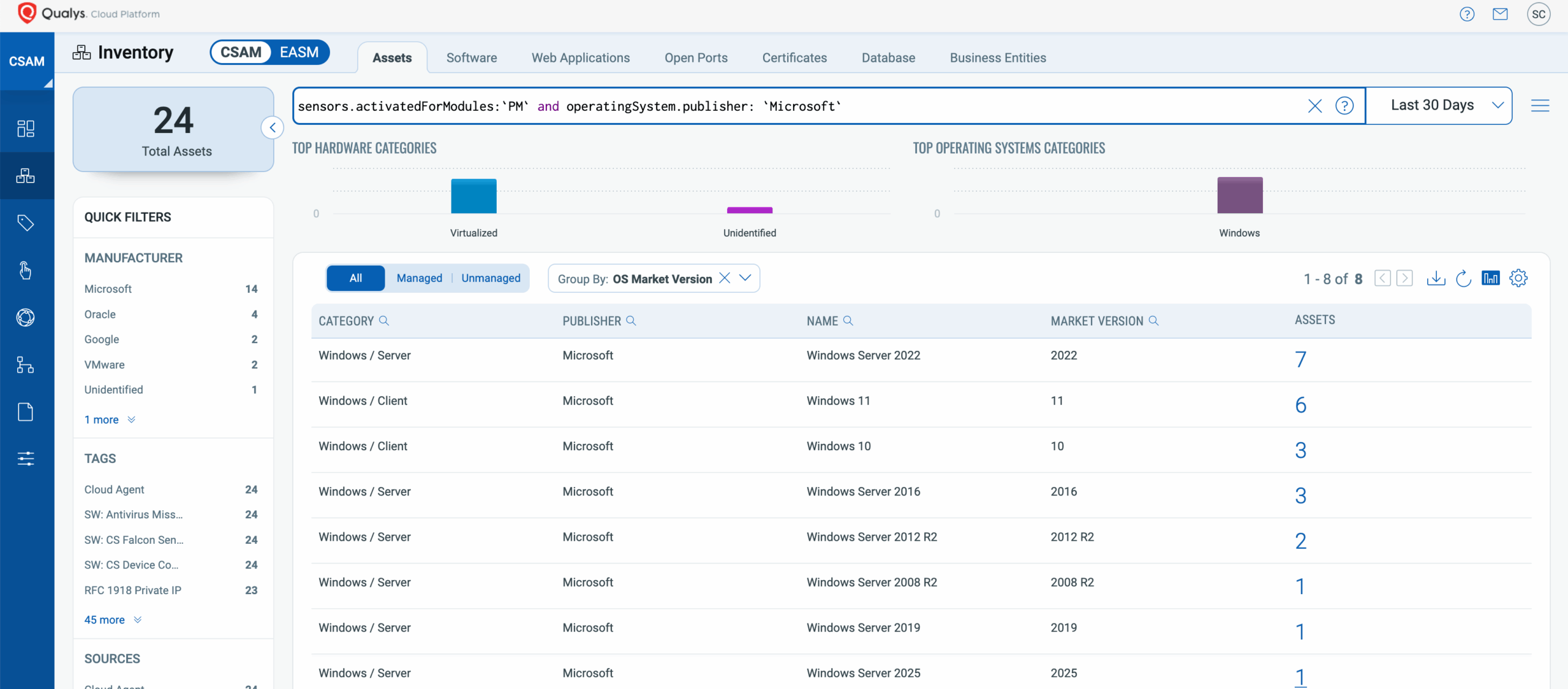Open the 2 assets for Server 2012 R2

[1300, 541]
